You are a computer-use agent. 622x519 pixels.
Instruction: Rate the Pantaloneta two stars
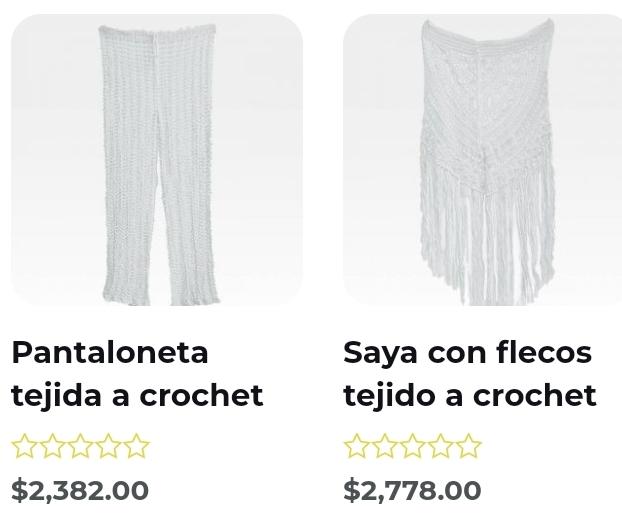(x=52, y=446)
